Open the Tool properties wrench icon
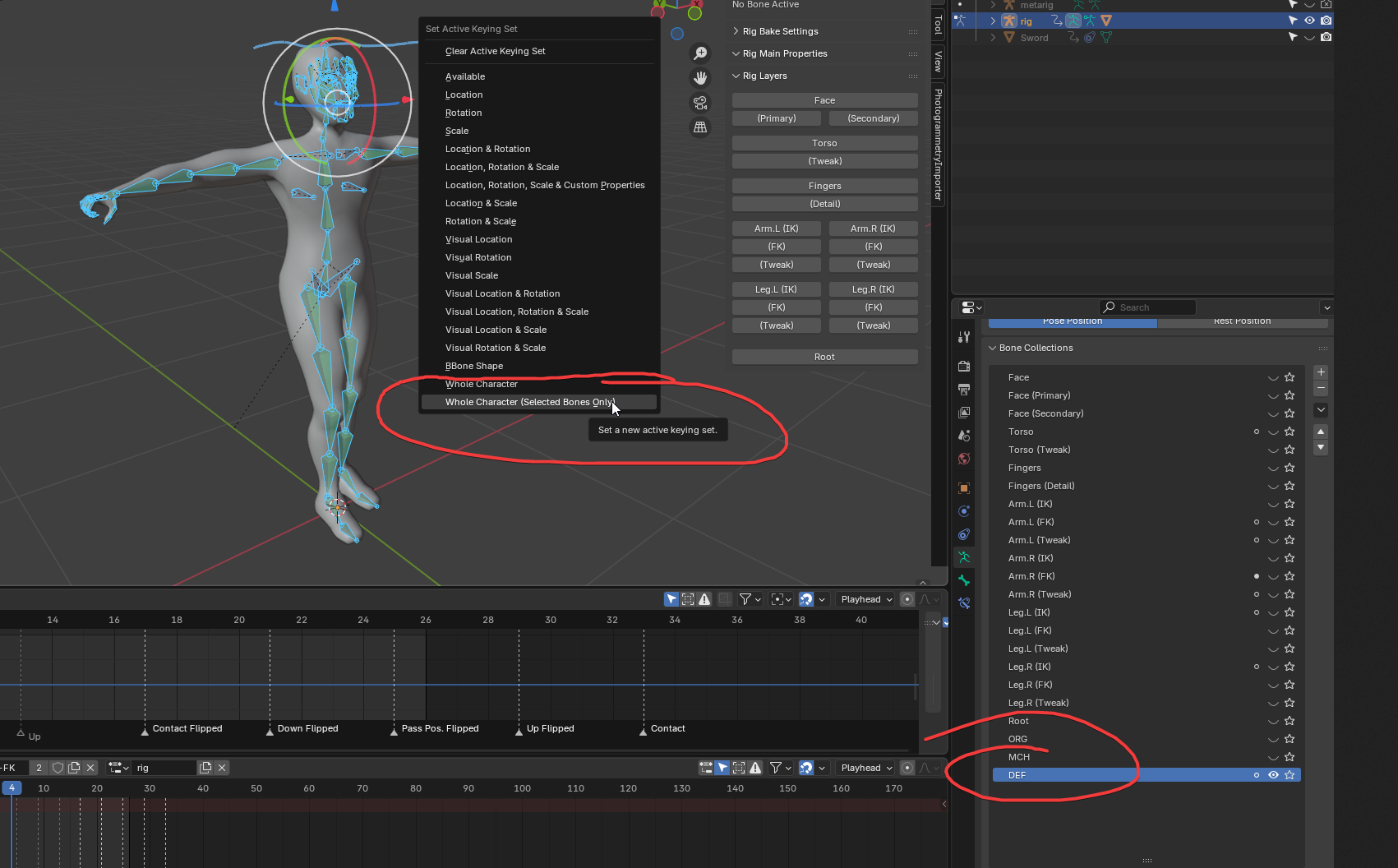The image size is (1398, 868). point(964,337)
